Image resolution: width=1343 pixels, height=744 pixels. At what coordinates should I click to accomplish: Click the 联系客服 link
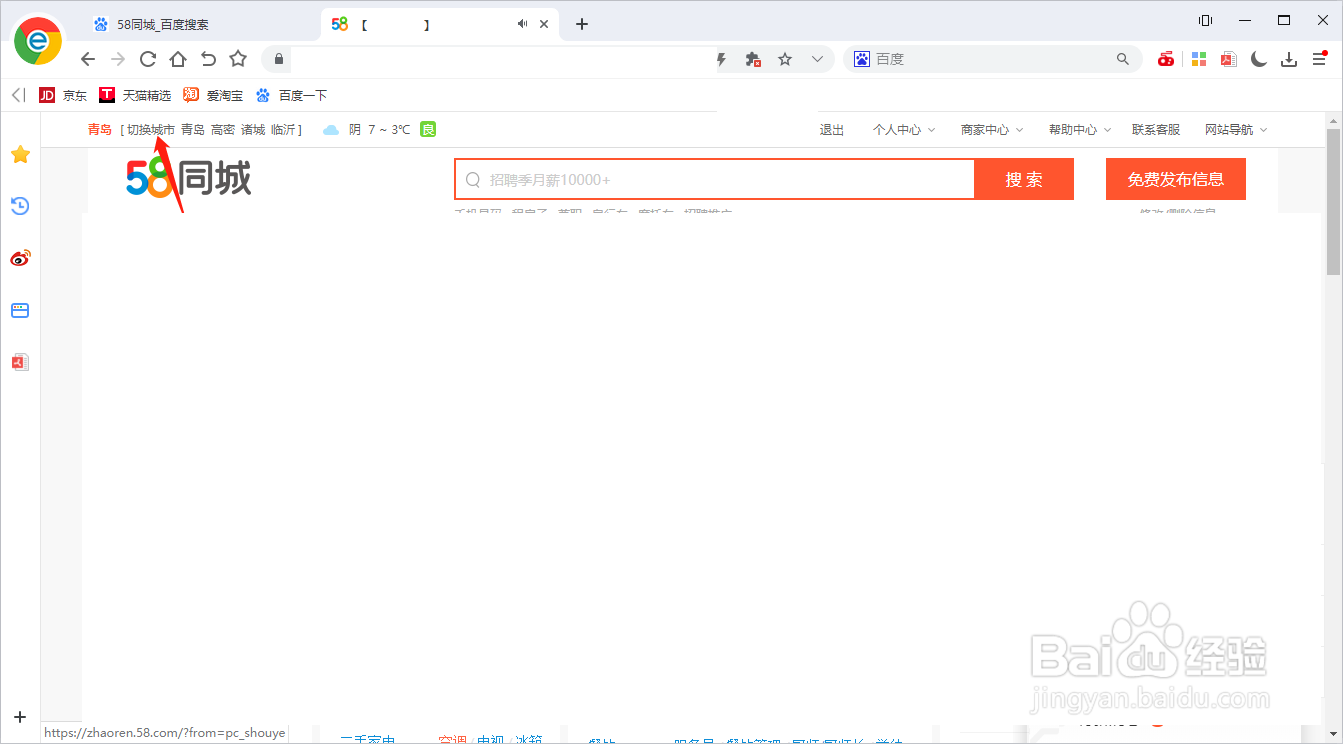coord(1156,130)
